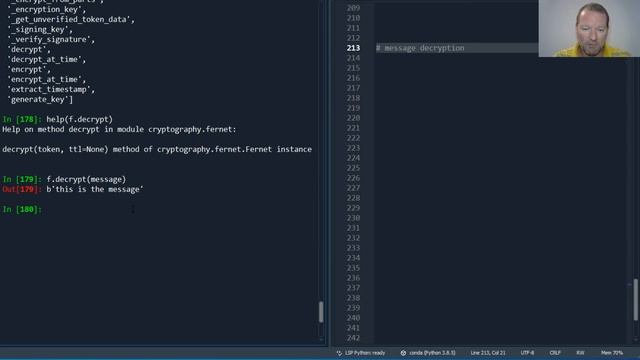Click the output b'this is the message'
The height and width of the screenshot is (360, 640).
[x=95, y=189]
